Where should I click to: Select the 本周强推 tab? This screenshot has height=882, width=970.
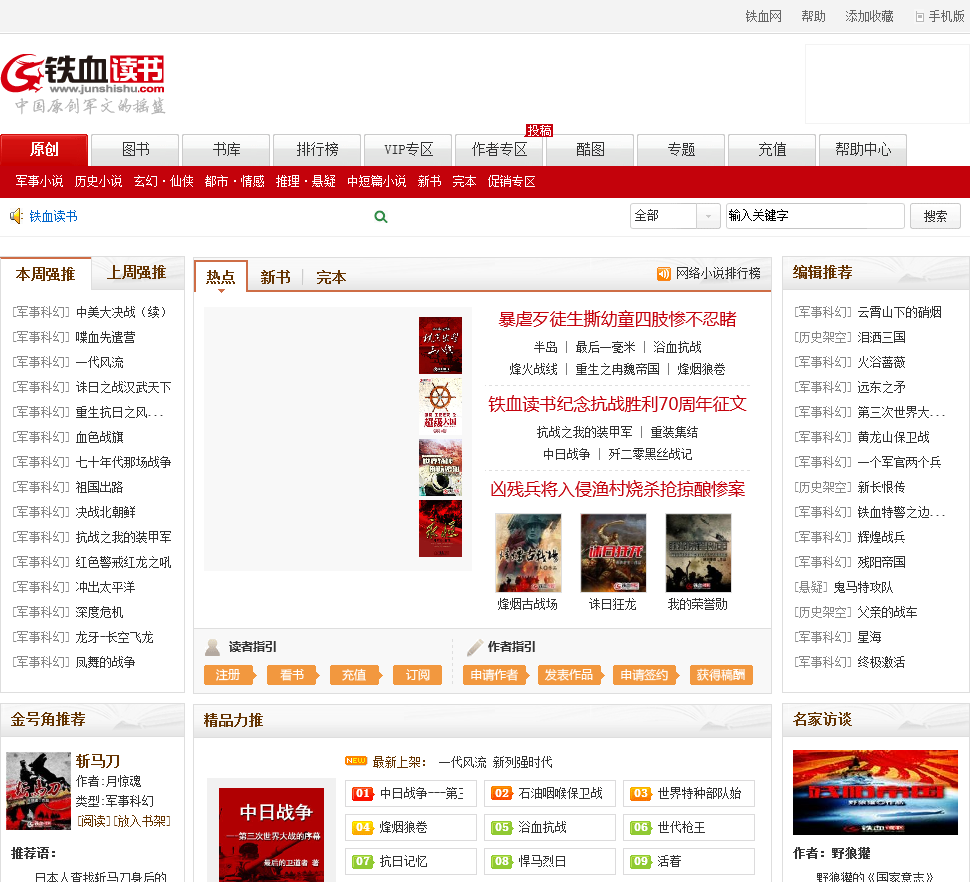[45, 274]
